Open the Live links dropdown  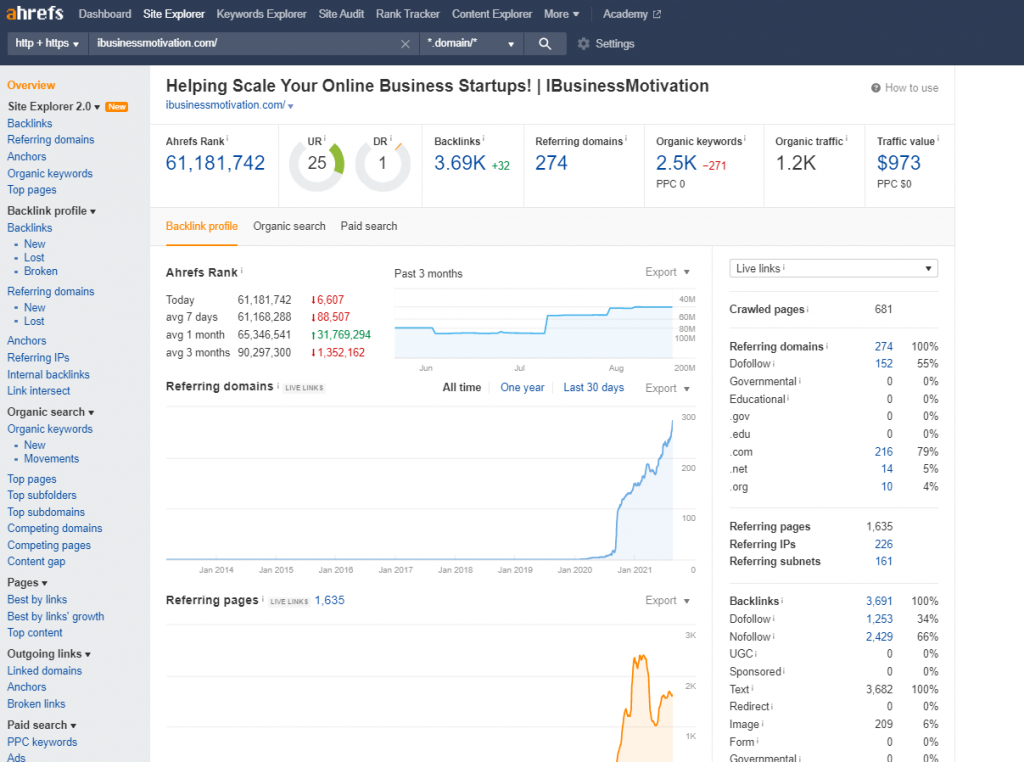pyautogui.click(x=833, y=268)
